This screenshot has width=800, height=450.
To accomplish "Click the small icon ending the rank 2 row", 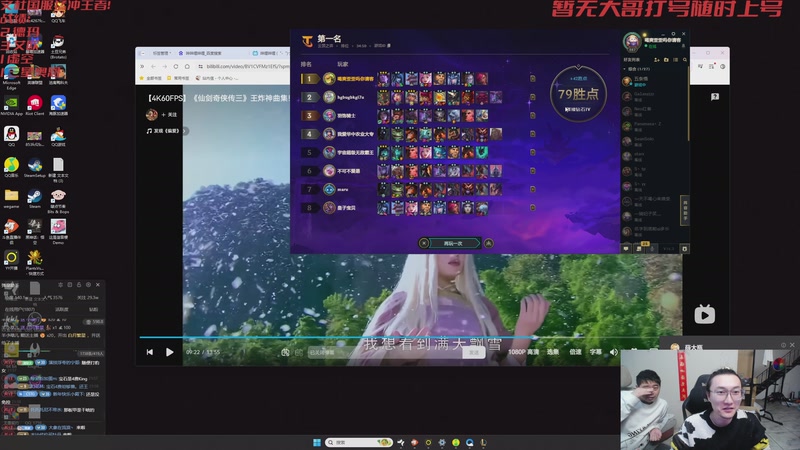I will pos(533,97).
